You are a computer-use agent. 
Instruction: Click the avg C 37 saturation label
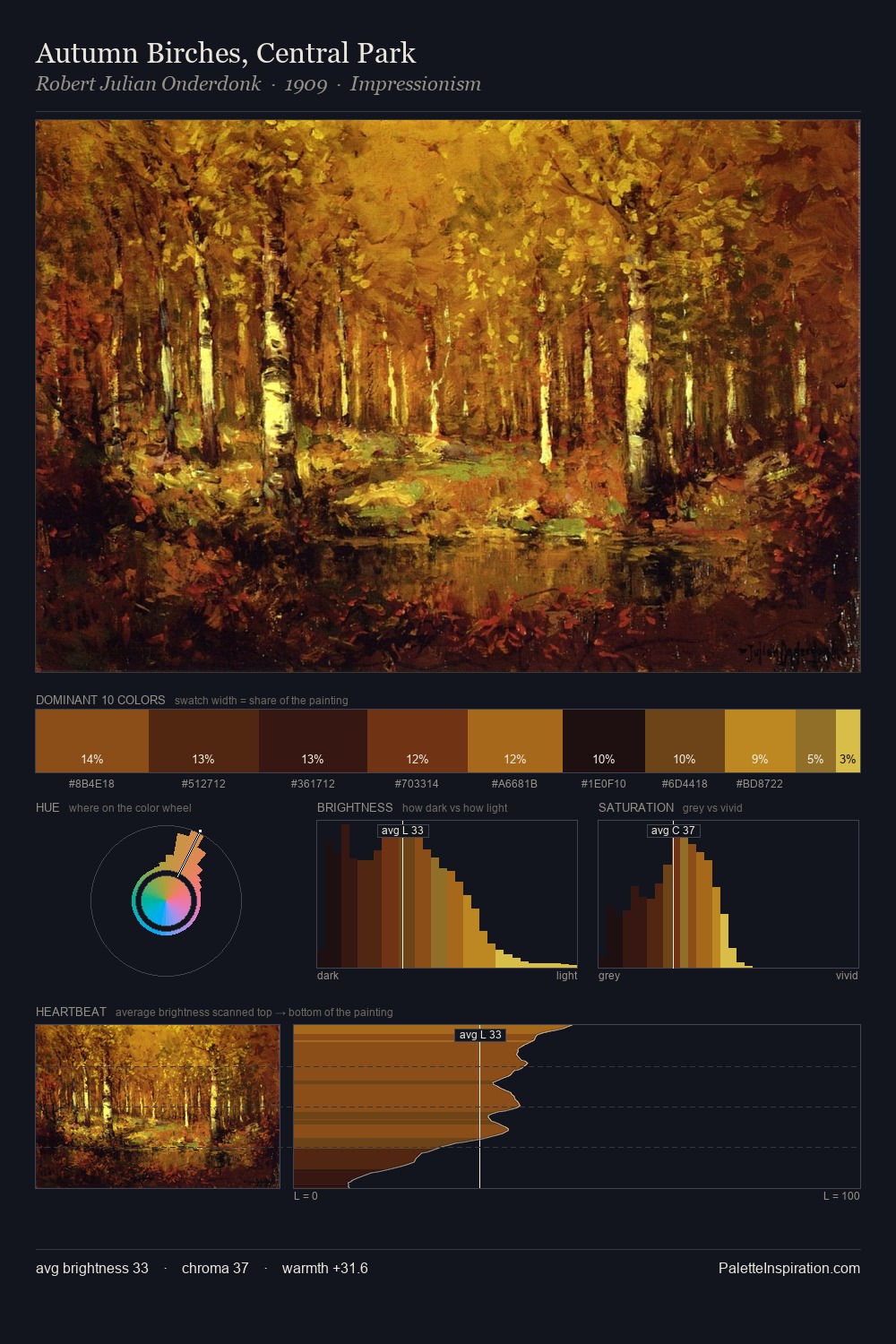point(673,831)
